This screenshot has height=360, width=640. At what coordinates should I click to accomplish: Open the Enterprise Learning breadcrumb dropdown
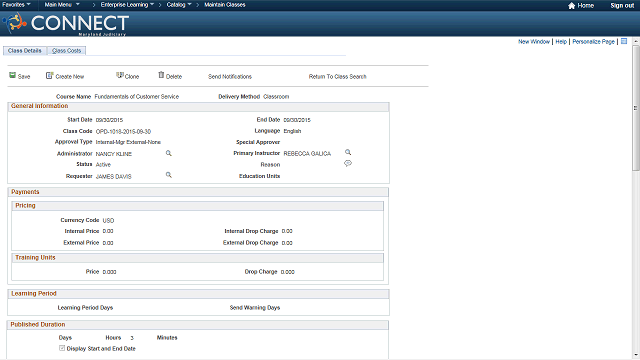[x=127, y=5]
